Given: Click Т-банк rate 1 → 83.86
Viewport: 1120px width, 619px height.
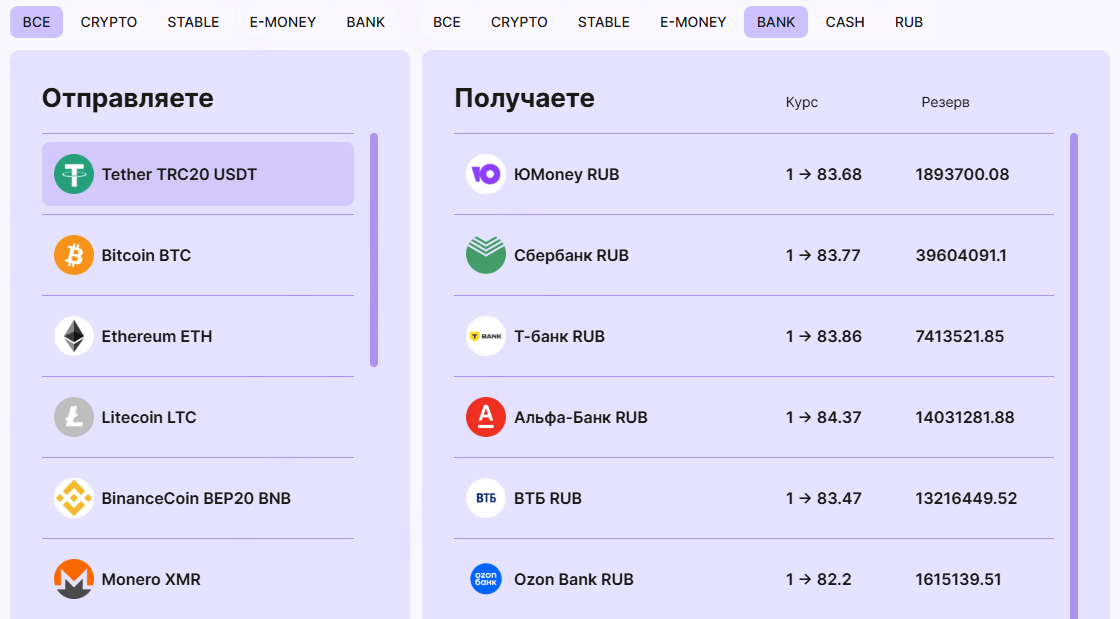Looking at the screenshot, I should coord(824,336).
